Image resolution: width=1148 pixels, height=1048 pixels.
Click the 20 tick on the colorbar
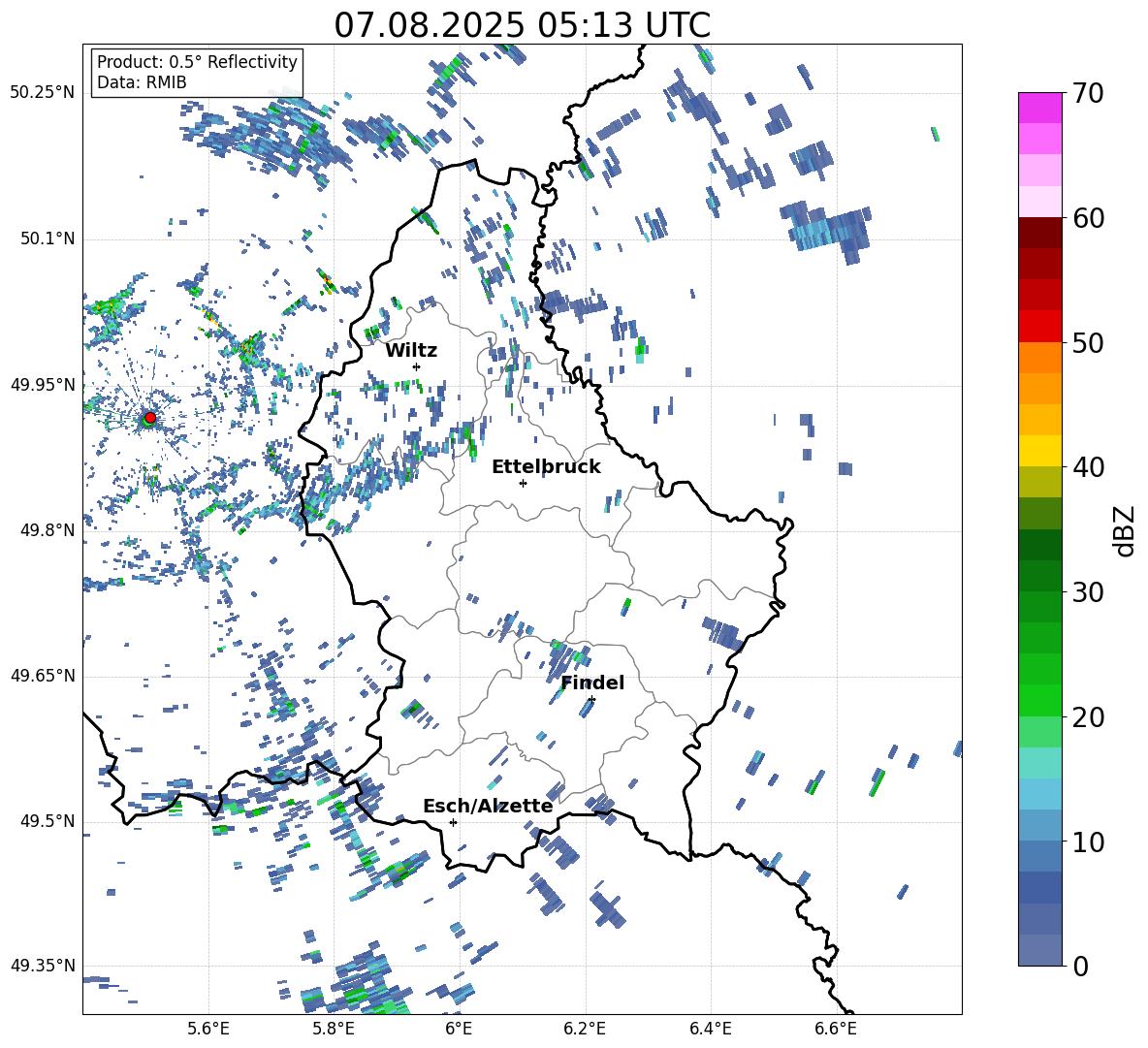(x=1088, y=717)
